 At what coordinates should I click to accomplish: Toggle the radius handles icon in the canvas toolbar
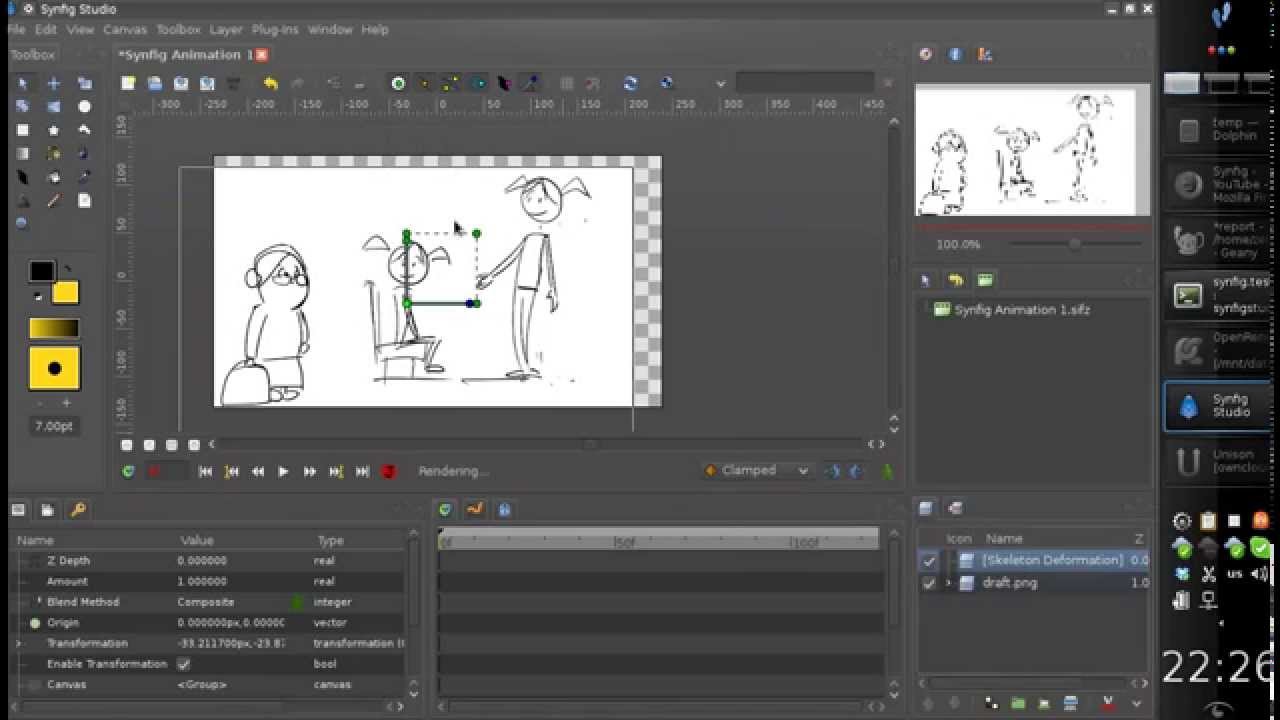[x=478, y=84]
